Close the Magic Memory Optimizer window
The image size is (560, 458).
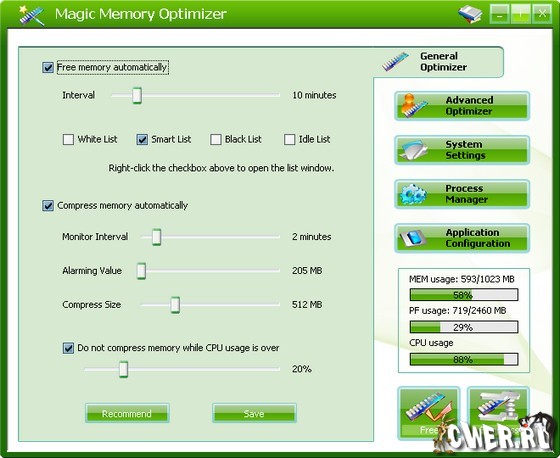click(542, 14)
